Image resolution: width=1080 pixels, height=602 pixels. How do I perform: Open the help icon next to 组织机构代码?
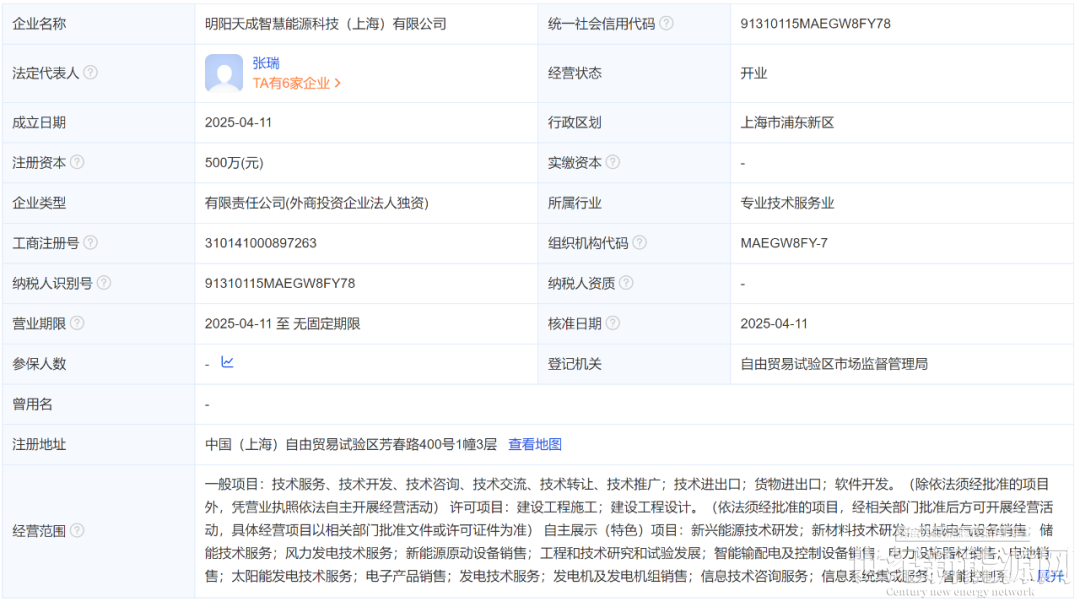pos(639,242)
